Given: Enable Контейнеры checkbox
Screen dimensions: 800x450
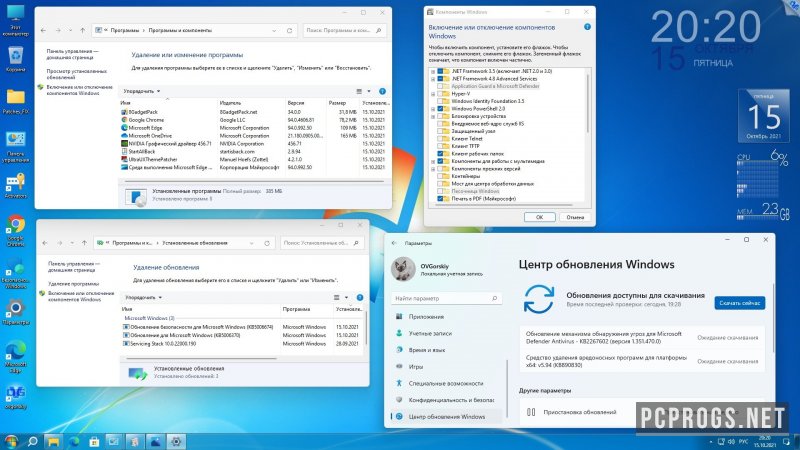Looking at the screenshot, I should point(440,176).
